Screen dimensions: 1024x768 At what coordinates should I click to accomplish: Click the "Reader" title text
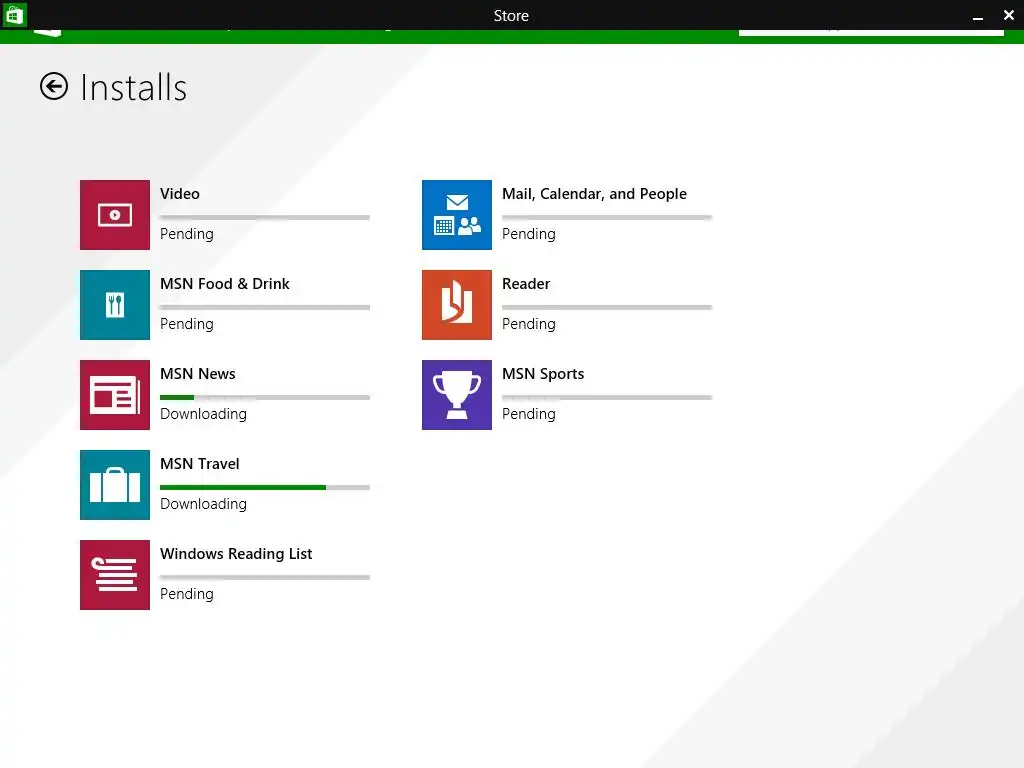tap(526, 284)
